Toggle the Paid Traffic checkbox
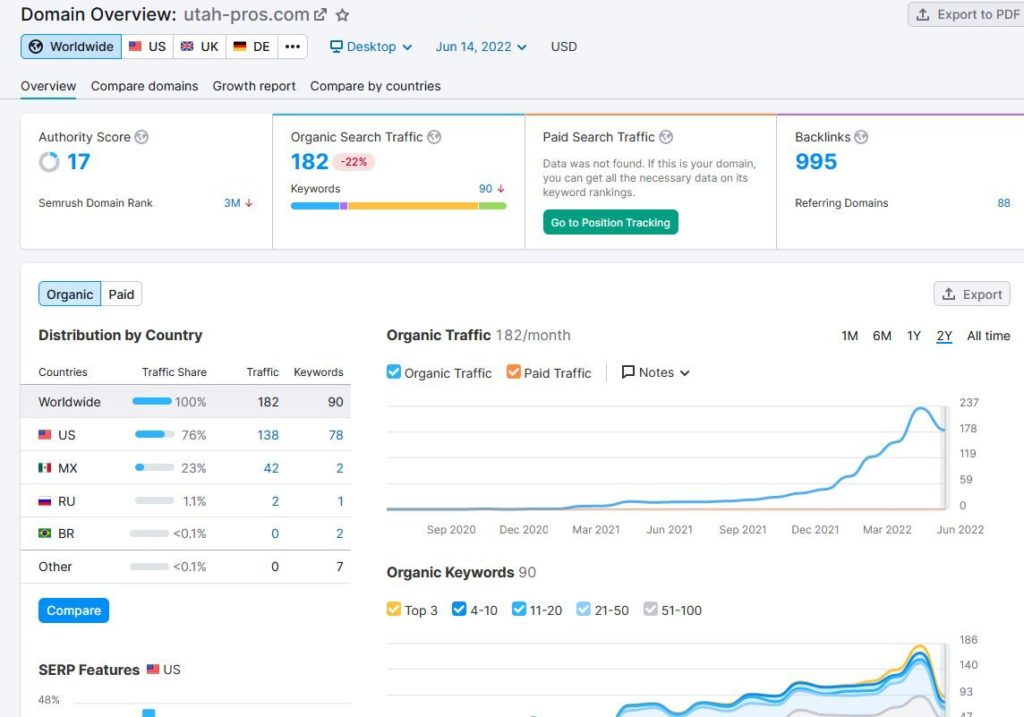Screen dimensions: 1024x717 pos(513,372)
